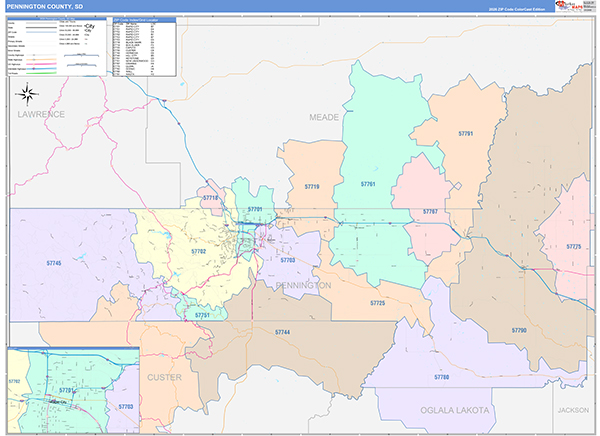This screenshot has width=600, height=436.
Task: Click the PENNINGTON county name label
Action: coord(303,286)
